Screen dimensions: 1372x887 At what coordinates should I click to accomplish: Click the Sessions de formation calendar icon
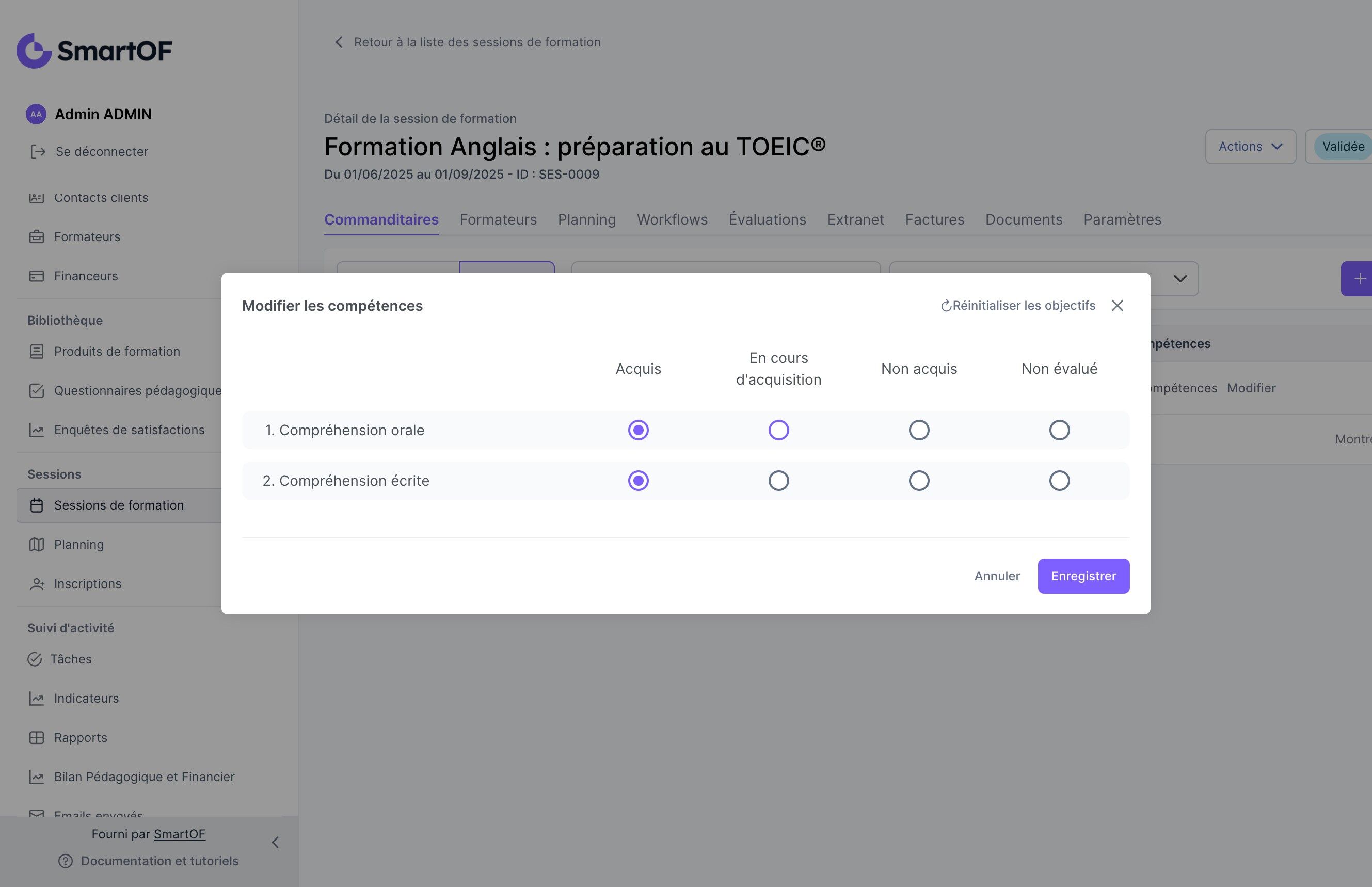tap(36, 505)
